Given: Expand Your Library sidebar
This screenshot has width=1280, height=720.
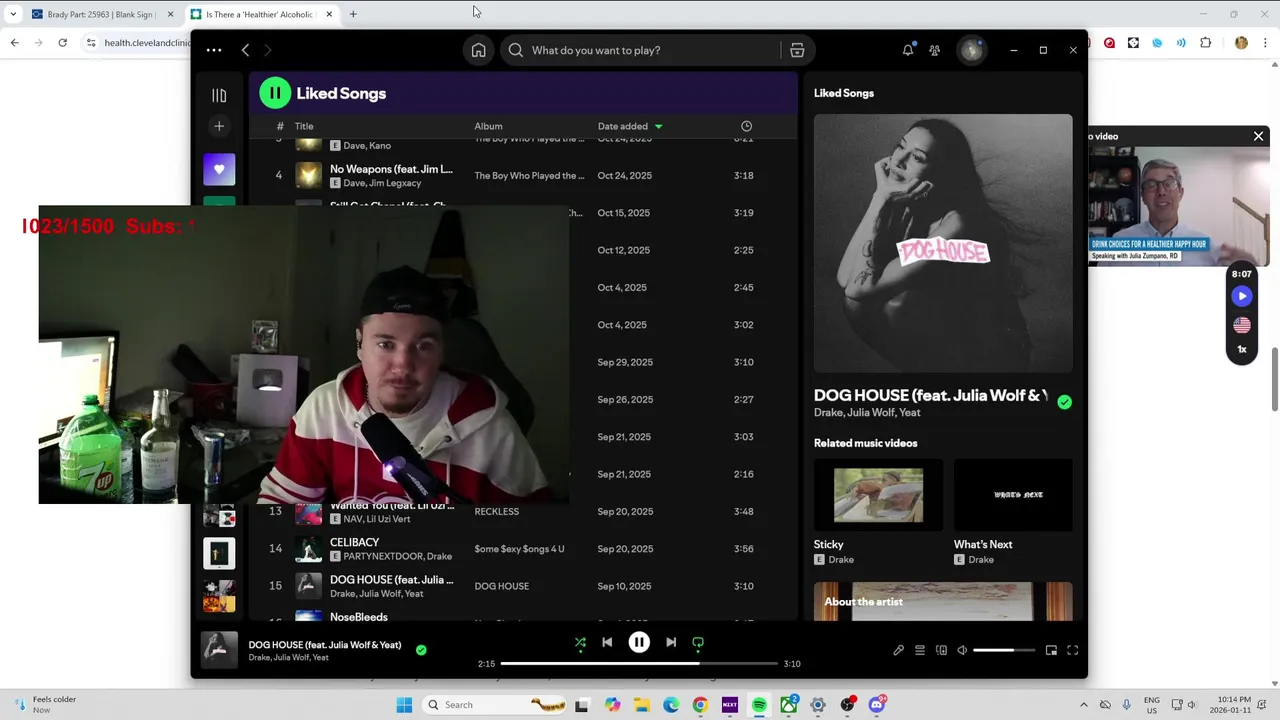Looking at the screenshot, I should tap(219, 95).
